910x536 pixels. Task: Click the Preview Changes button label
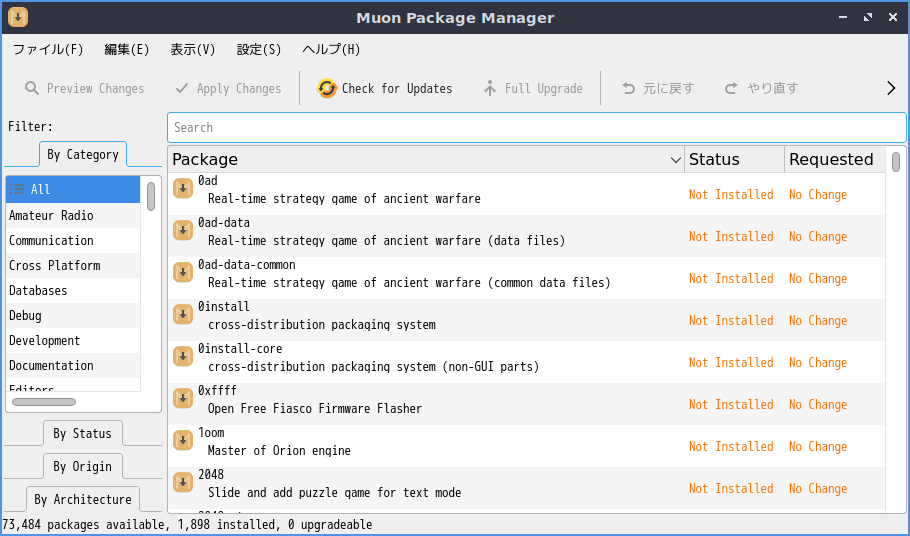(x=95, y=88)
